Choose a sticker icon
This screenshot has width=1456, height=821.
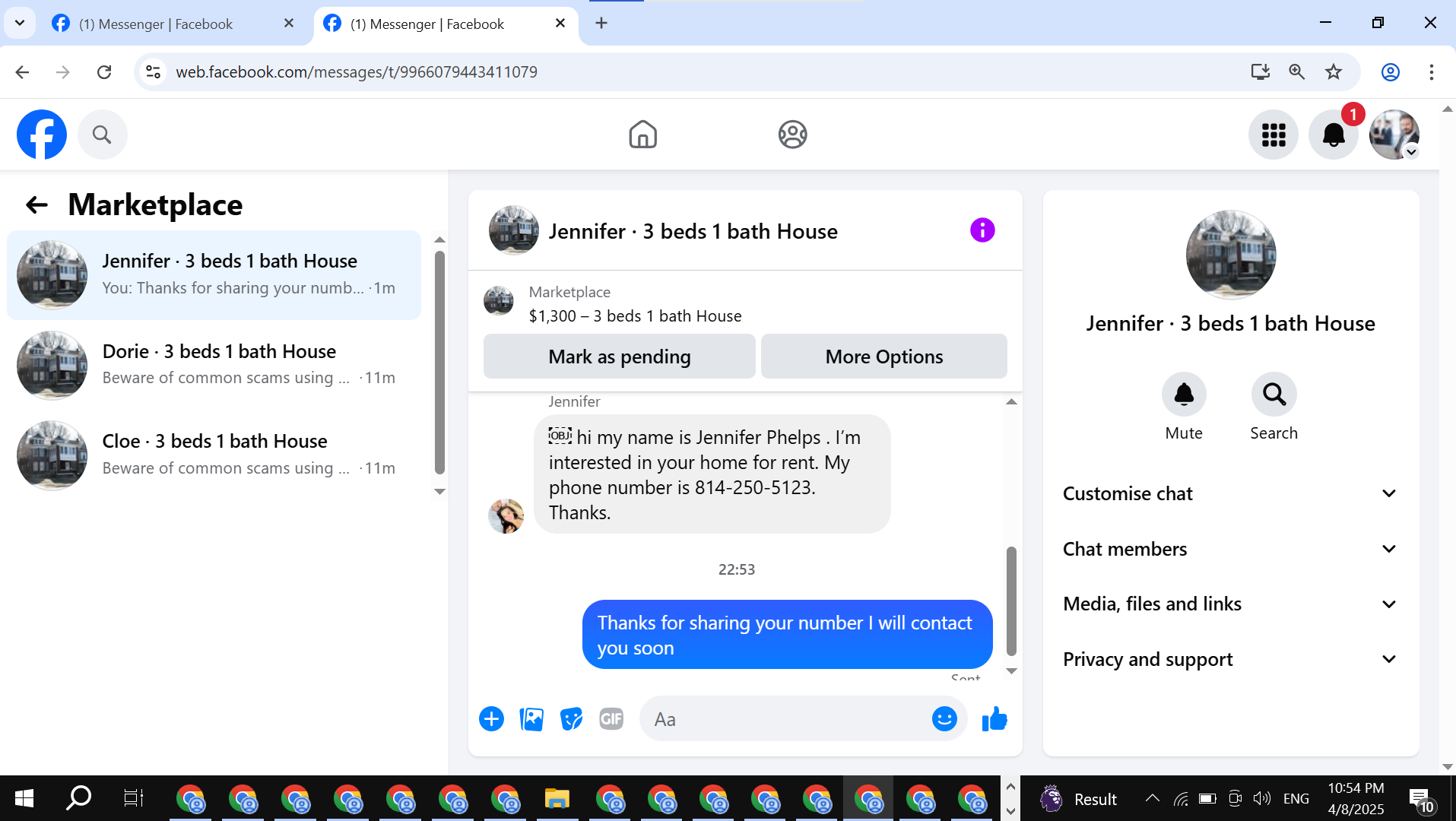(x=571, y=718)
